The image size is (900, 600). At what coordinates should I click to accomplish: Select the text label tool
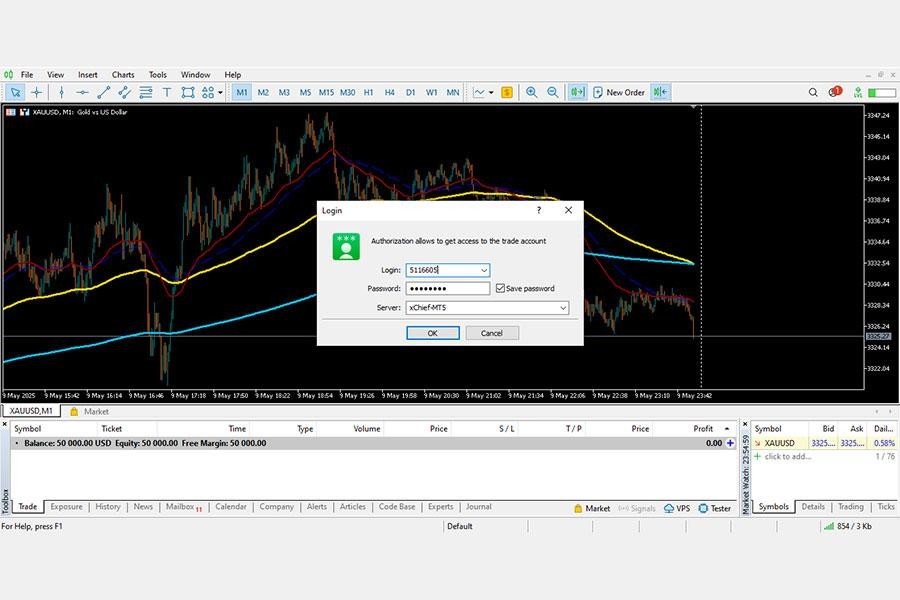click(167, 92)
